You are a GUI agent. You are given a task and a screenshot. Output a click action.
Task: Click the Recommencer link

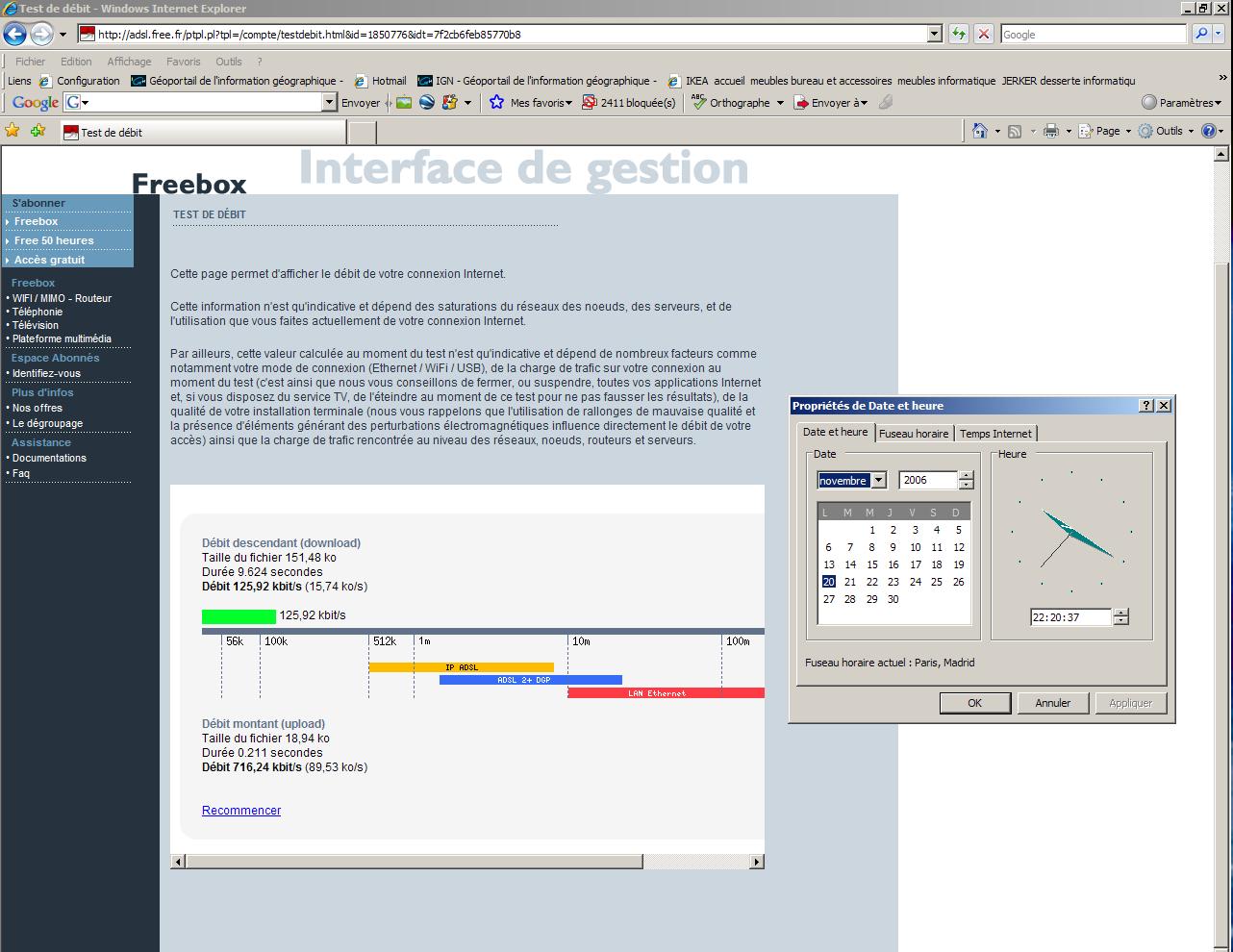coord(241,811)
